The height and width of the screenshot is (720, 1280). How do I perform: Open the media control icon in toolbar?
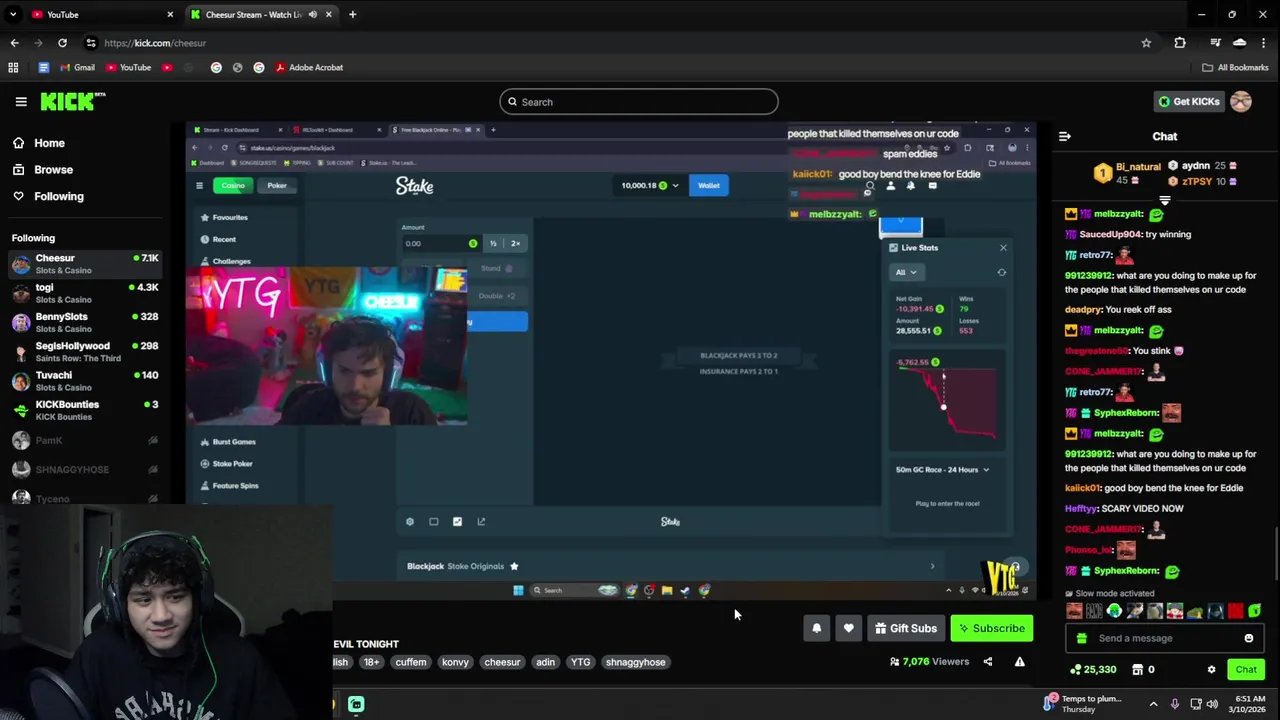[x=1215, y=43]
